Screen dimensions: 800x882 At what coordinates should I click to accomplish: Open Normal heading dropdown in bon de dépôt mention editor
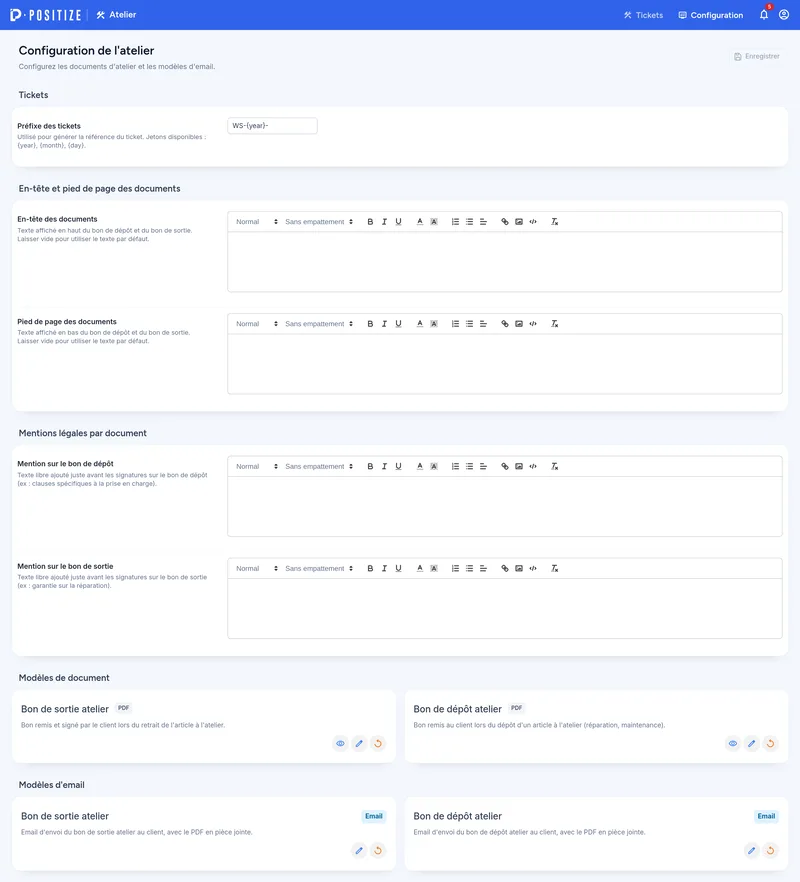coord(257,466)
